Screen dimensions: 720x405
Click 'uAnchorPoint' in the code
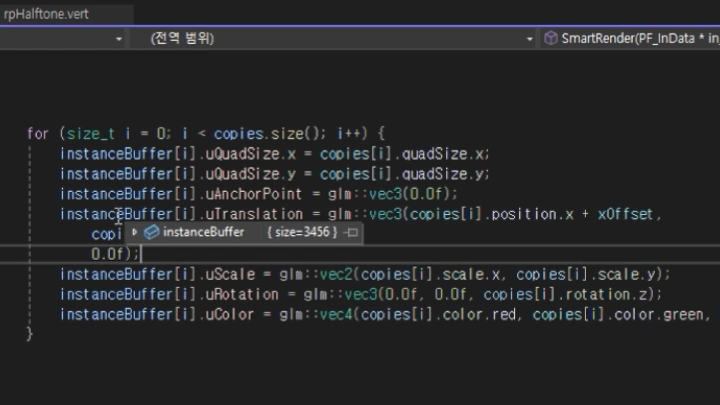(x=253, y=194)
